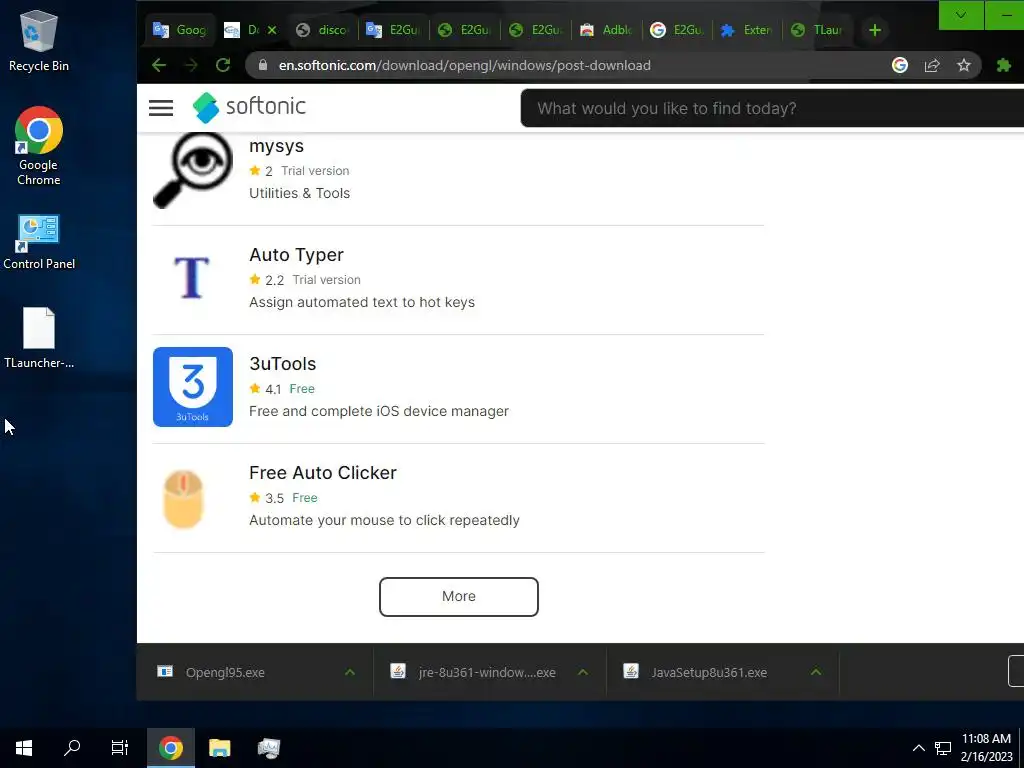Image resolution: width=1024 pixels, height=768 pixels.
Task: Click the Chrome taskbar icon
Action: 170,748
